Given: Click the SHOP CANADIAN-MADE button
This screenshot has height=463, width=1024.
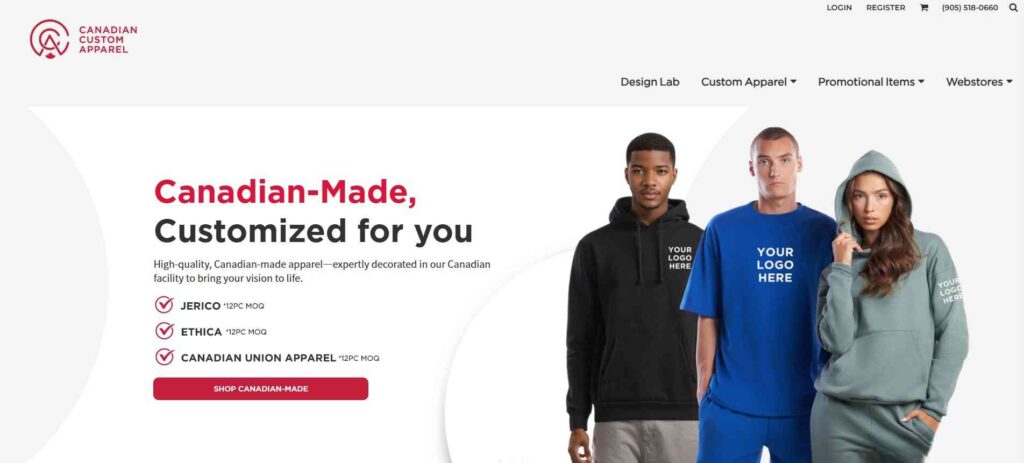Looking at the screenshot, I should (x=261, y=389).
